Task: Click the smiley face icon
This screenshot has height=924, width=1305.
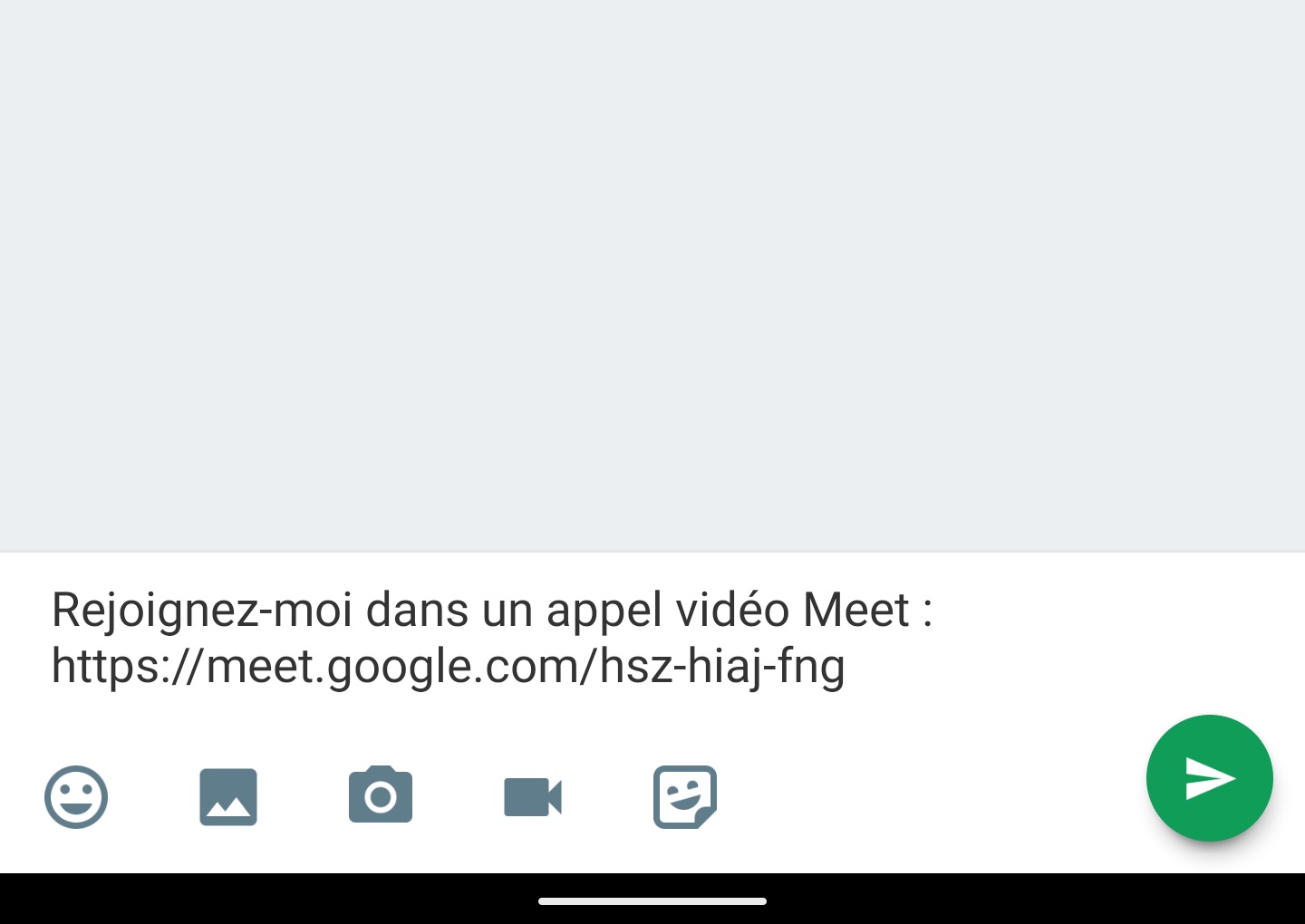Action: (x=76, y=797)
